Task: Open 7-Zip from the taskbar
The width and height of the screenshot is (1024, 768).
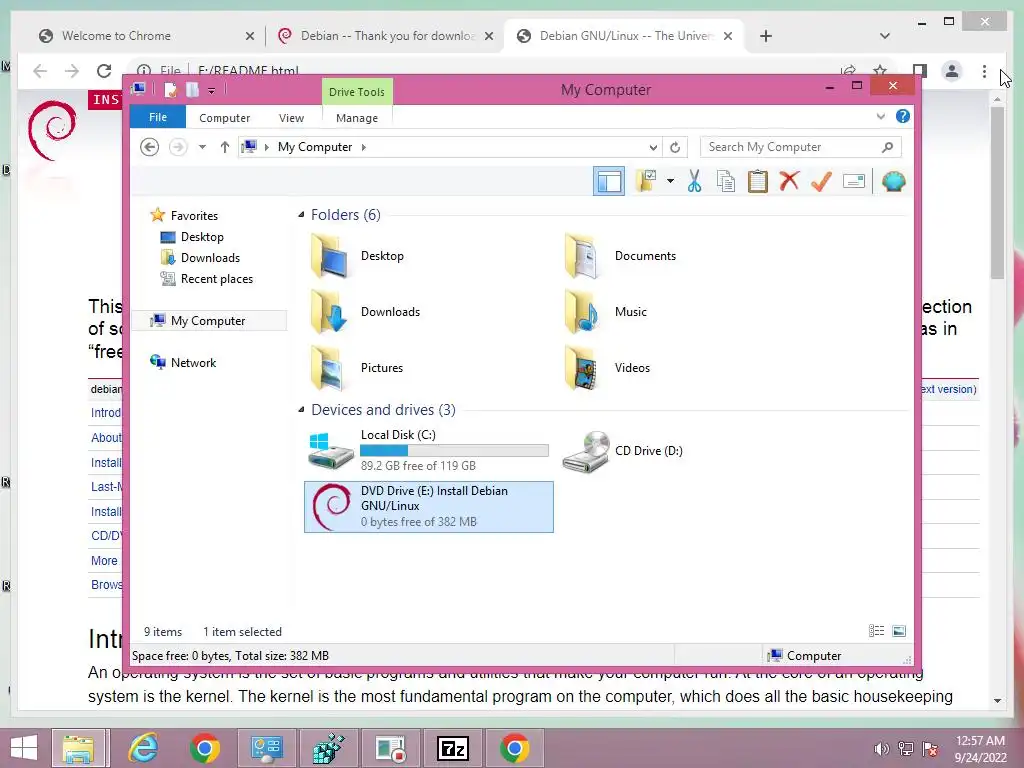Action: [453, 748]
